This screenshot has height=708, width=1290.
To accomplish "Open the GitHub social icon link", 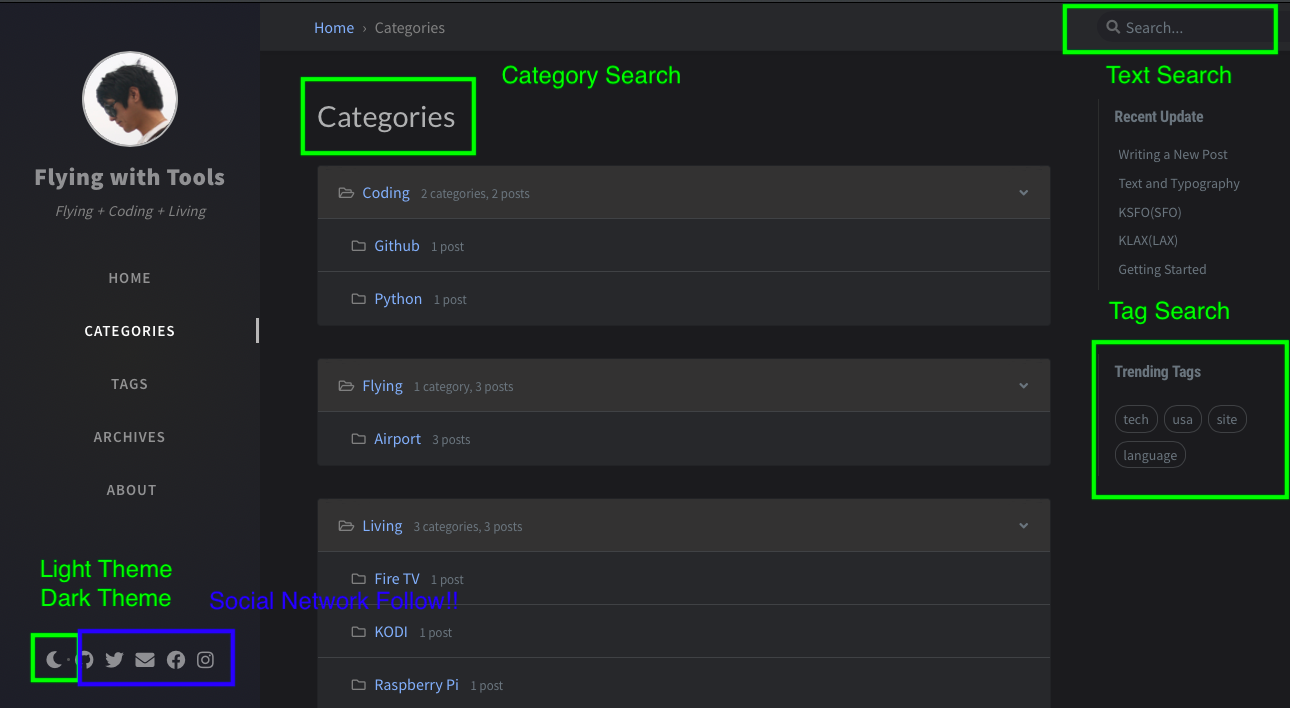I will (x=86, y=660).
